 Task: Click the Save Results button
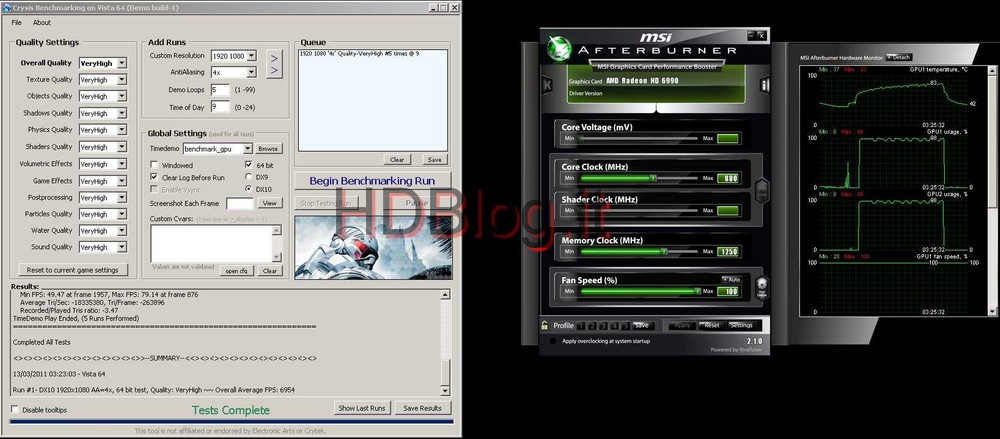point(422,408)
